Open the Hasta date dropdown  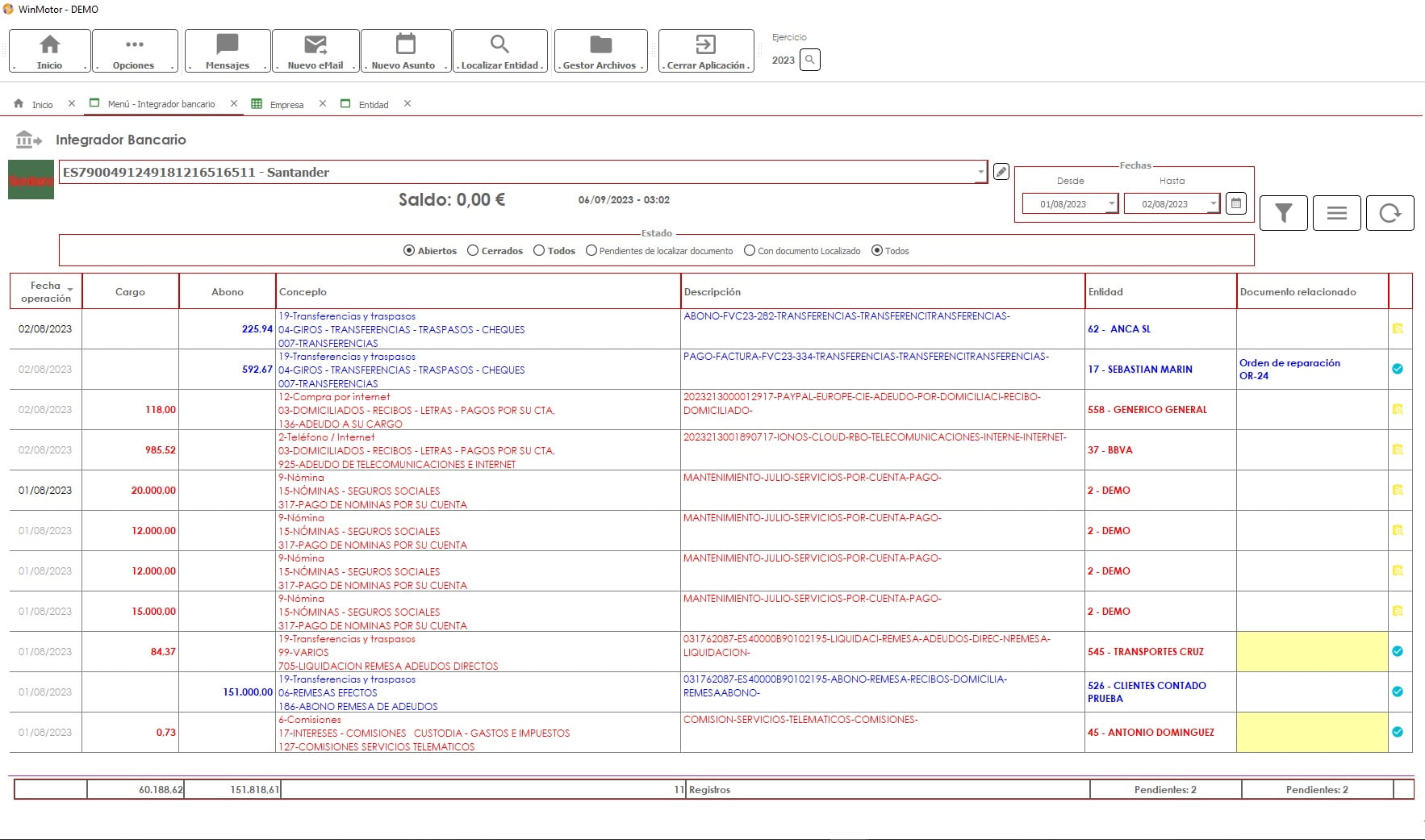coord(1213,204)
